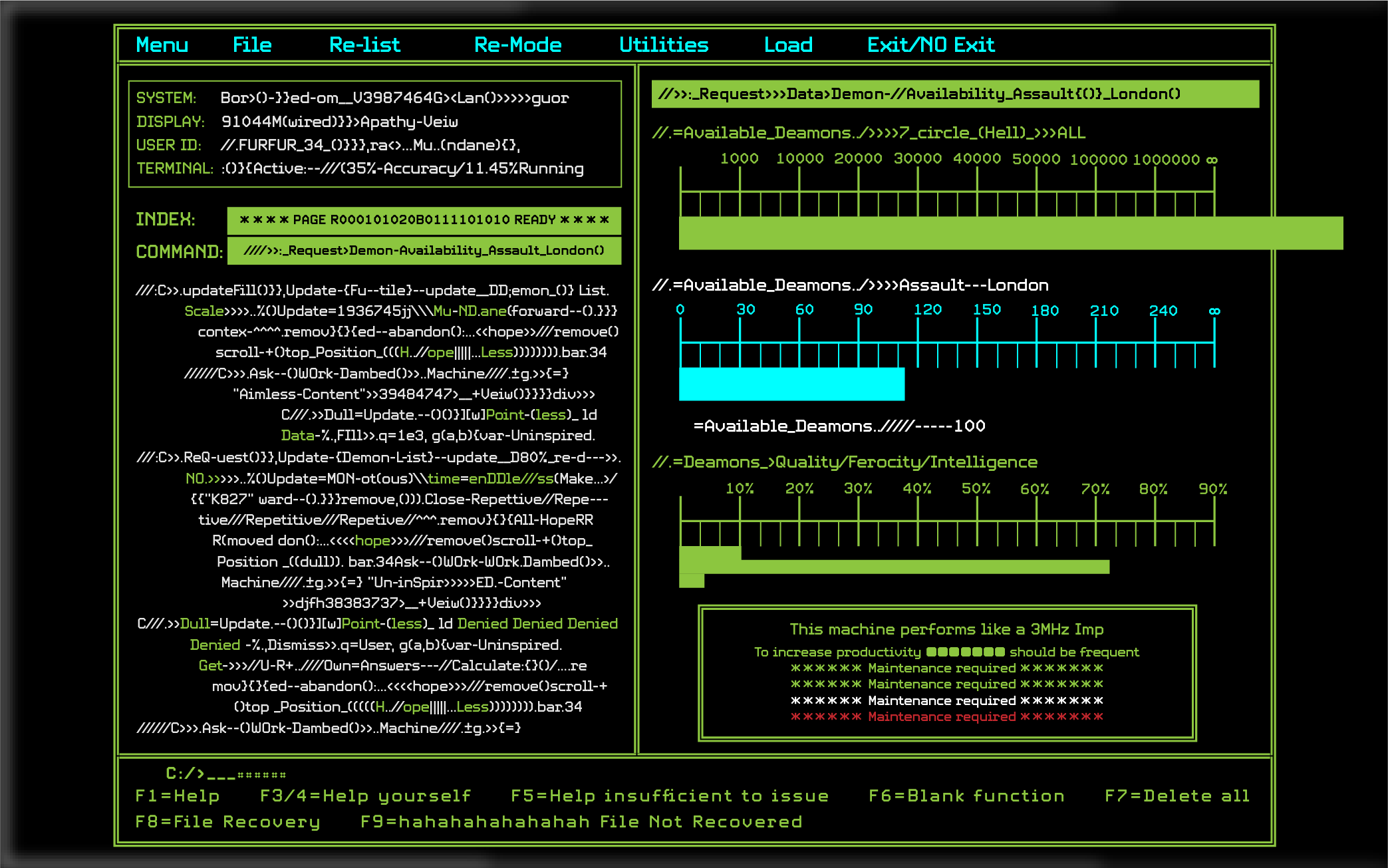Click the Quality/Ferocity/Intelligence green bar
Viewport: 1388px width, 868px height.
pos(894,566)
